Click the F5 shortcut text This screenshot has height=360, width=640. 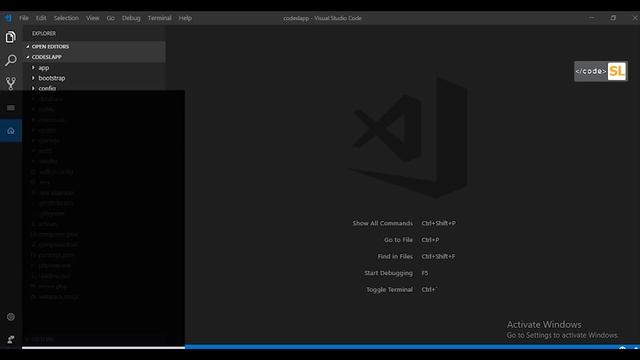point(425,273)
